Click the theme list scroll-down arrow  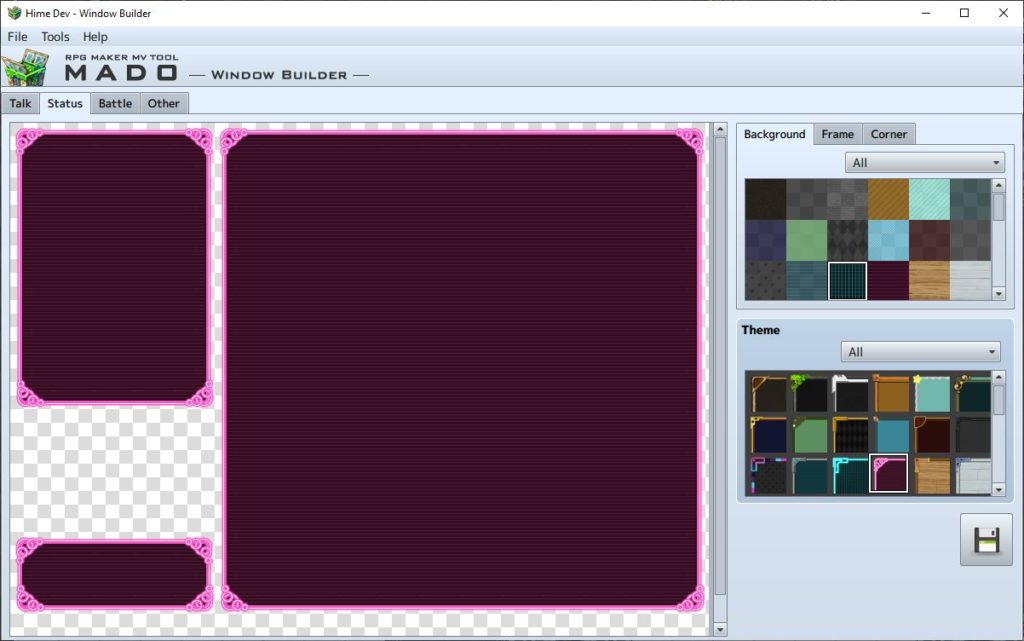[x=999, y=490]
